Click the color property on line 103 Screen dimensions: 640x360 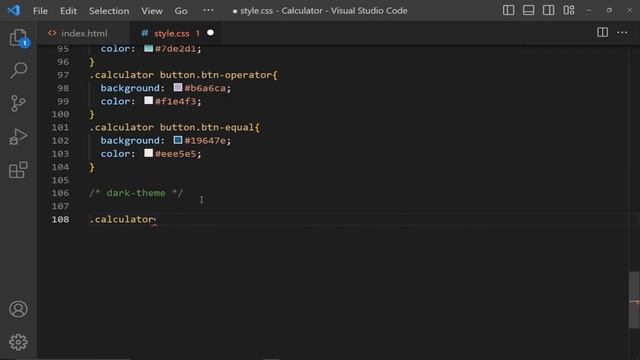click(x=116, y=153)
